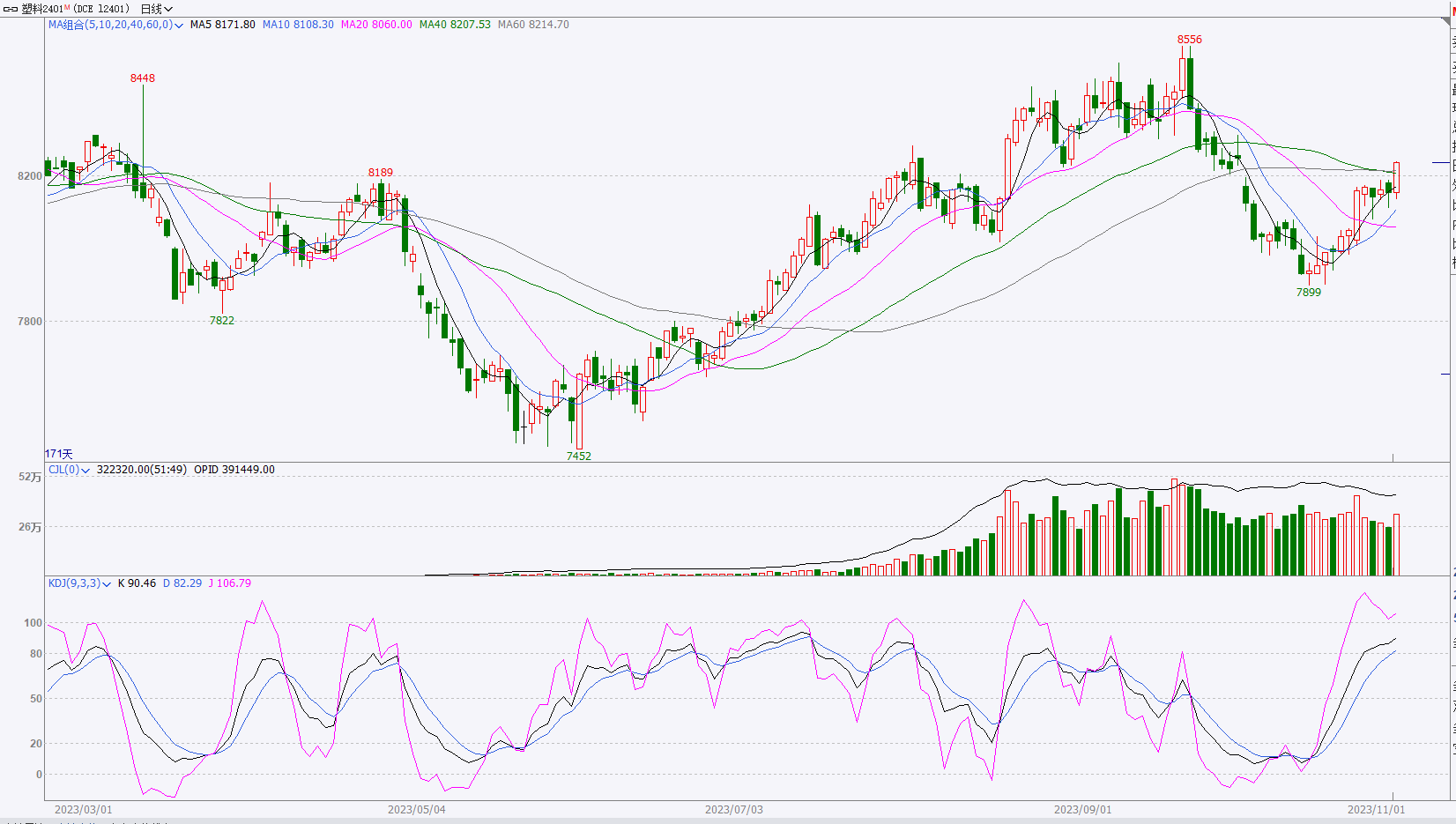Click the OPID 391449.00 open interest value
This screenshot has height=824, width=1456.
click(x=234, y=470)
